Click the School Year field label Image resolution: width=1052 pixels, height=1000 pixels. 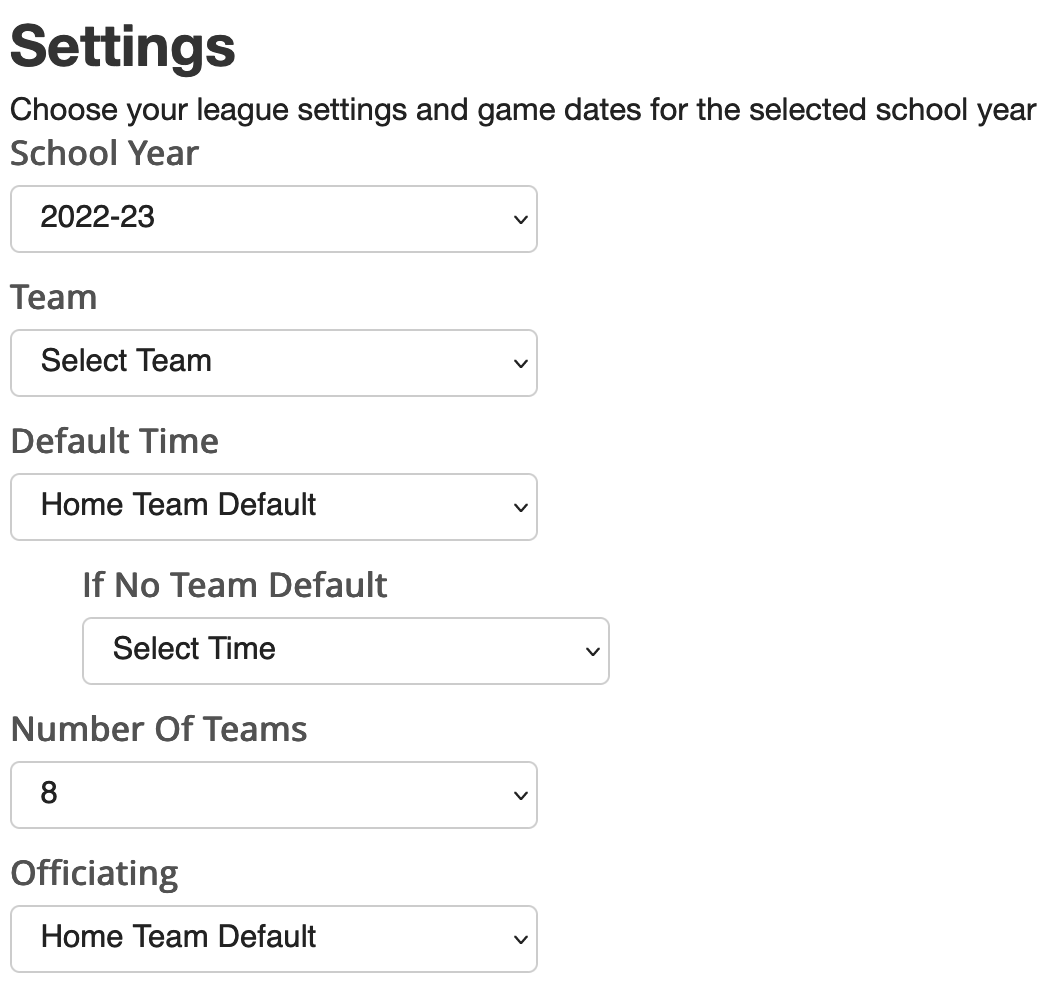pos(103,153)
